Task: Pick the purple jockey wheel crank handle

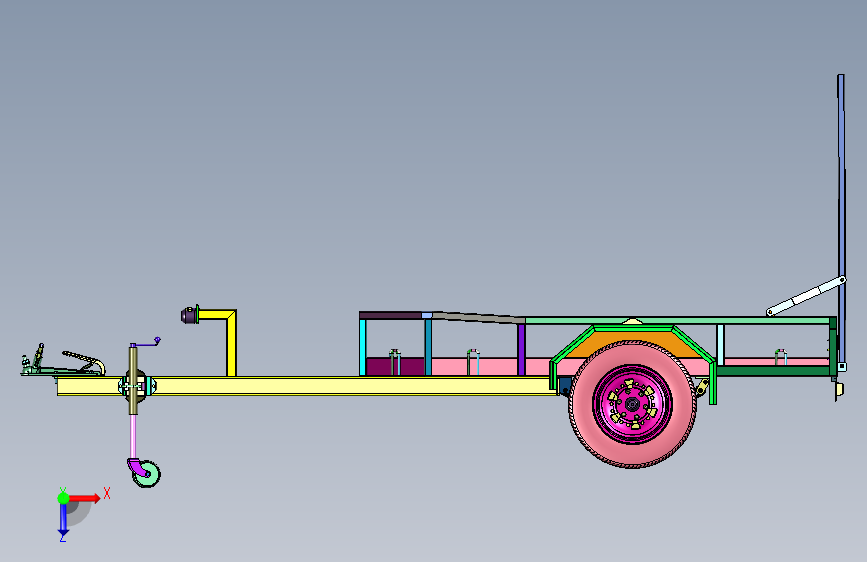Action: point(147,343)
